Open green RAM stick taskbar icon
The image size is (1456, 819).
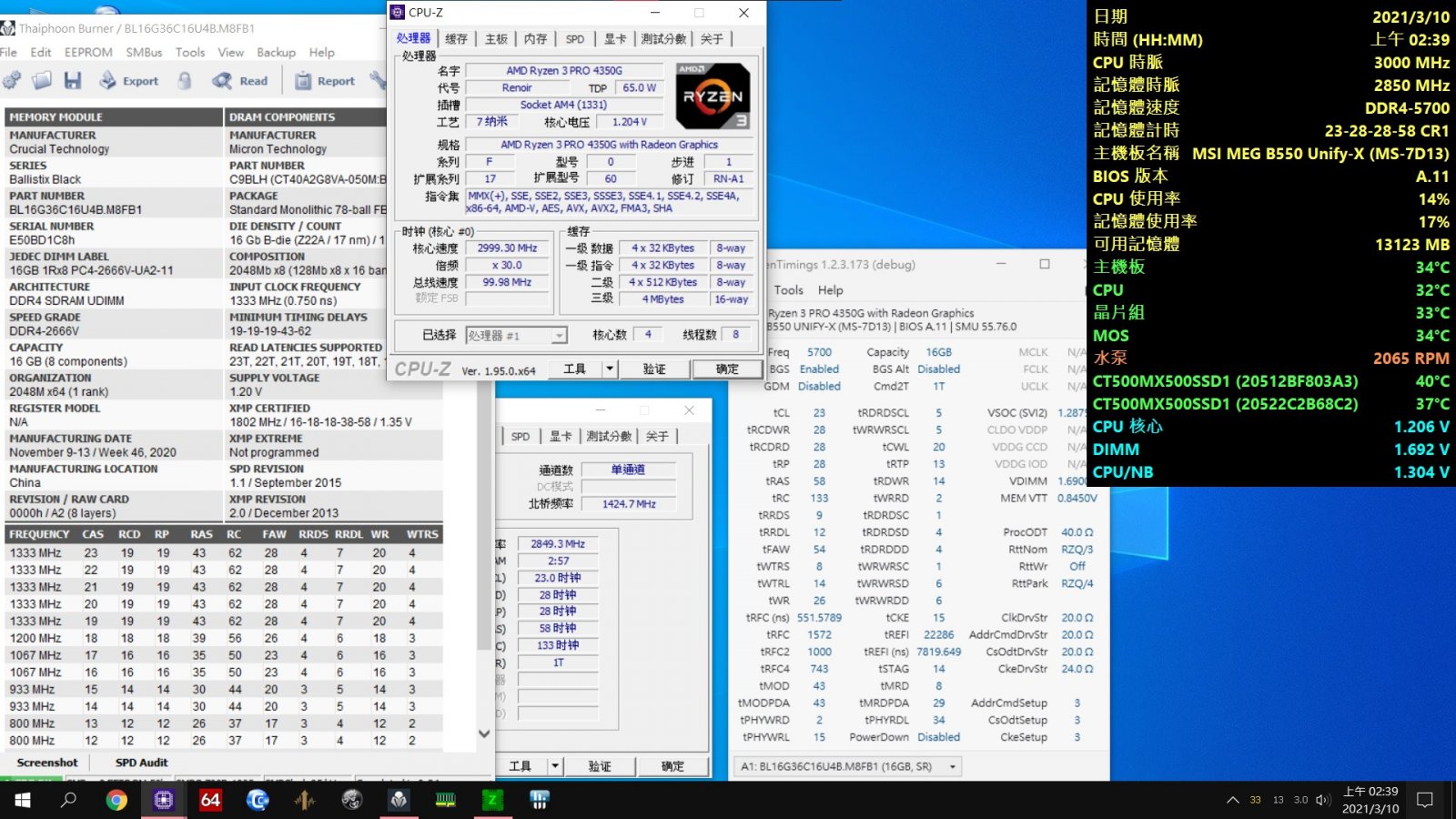point(446,800)
